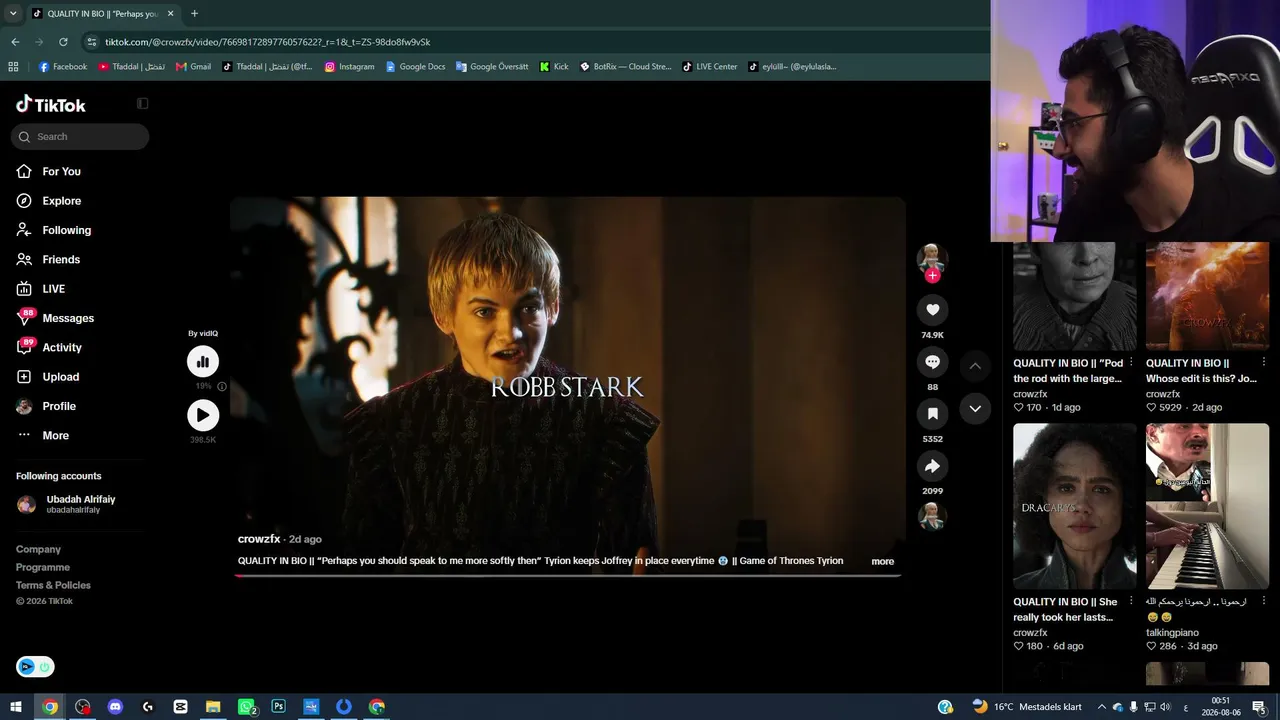Open File Explorer from the taskbar
The height and width of the screenshot is (720, 1280).
click(x=213, y=707)
